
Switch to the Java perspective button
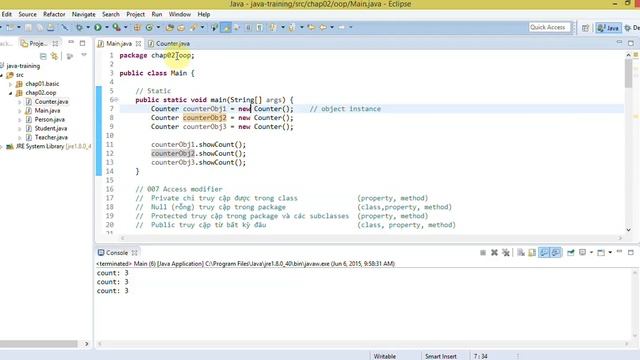[608, 28]
